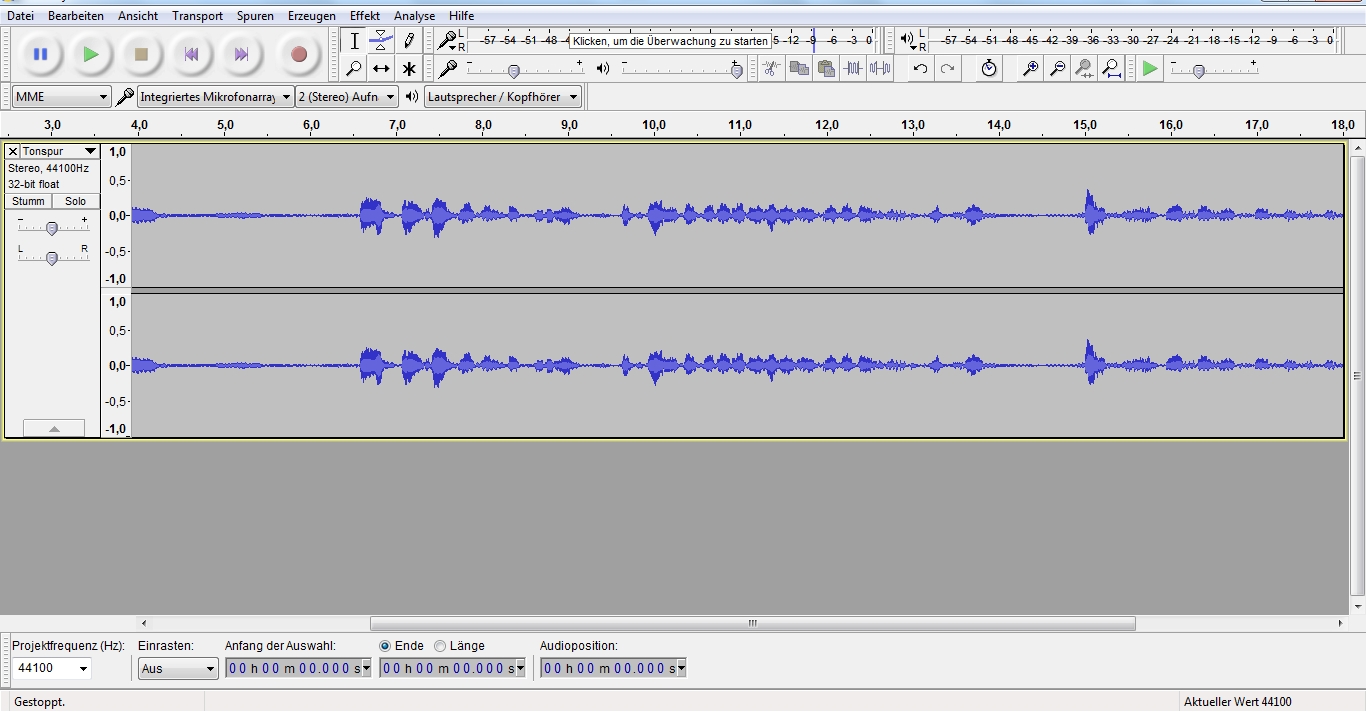The image size is (1366, 712).
Task: Select the Länge radio button
Action: (440, 646)
